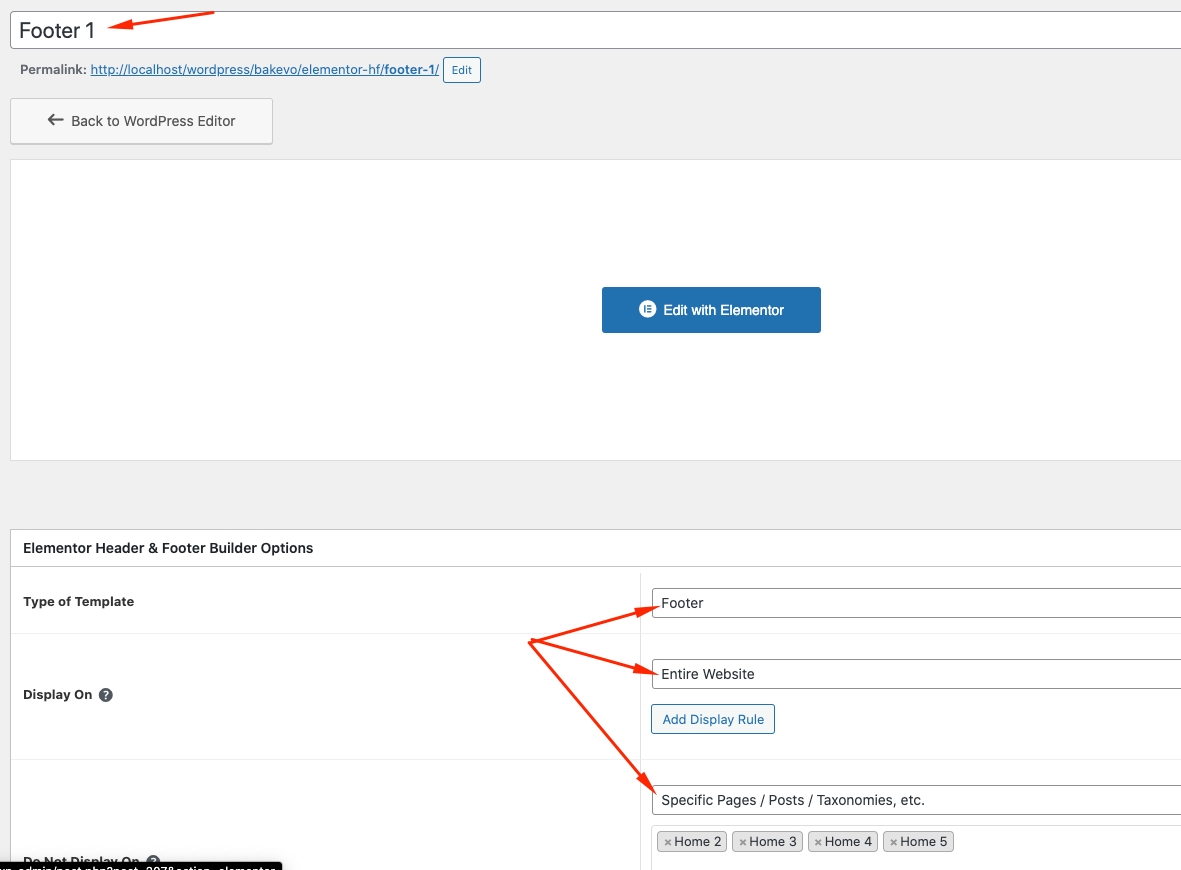Click the left arrow back icon

(x=56, y=120)
